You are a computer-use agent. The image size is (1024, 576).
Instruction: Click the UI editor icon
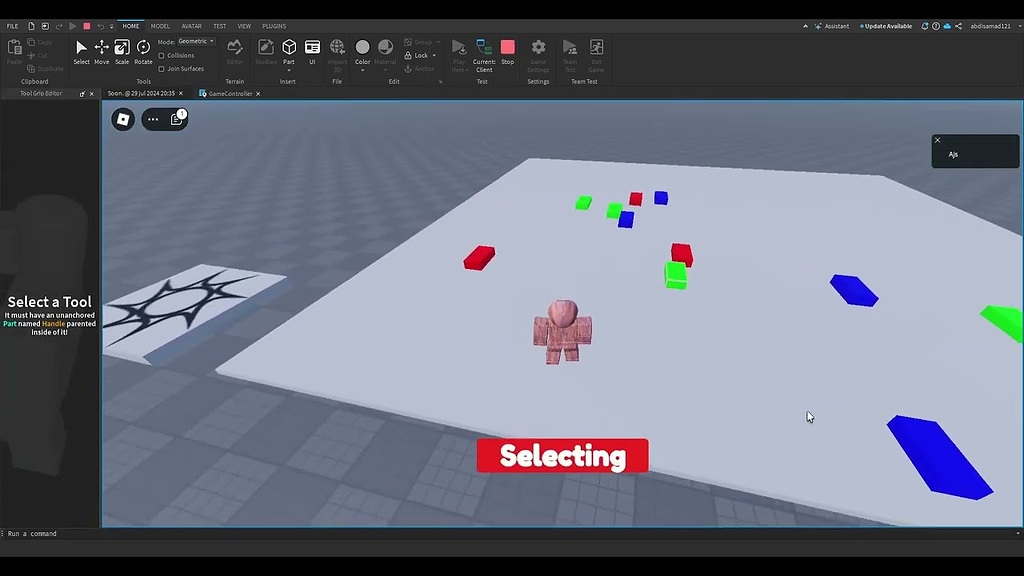(x=312, y=47)
